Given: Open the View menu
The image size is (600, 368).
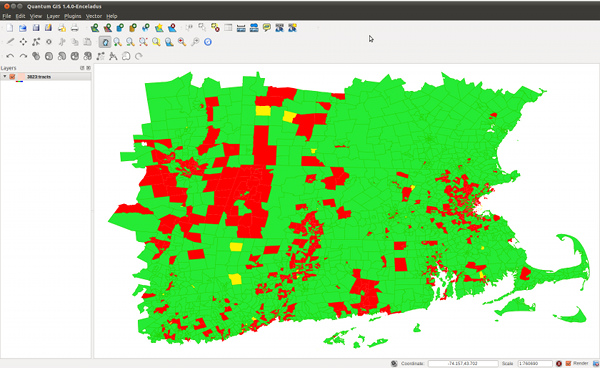Looking at the screenshot, I should [x=36, y=16].
